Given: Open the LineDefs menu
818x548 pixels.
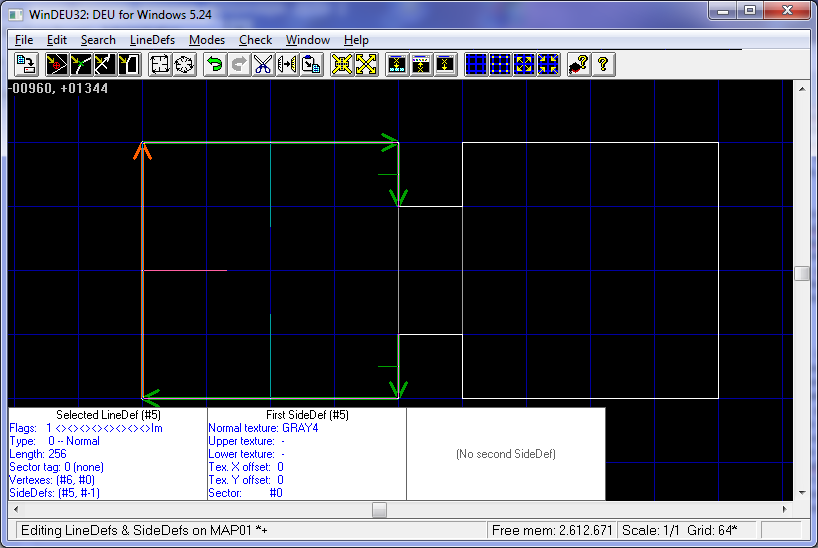Looking at the screenshot, I should pyautogui.click(x=152, y=40).
